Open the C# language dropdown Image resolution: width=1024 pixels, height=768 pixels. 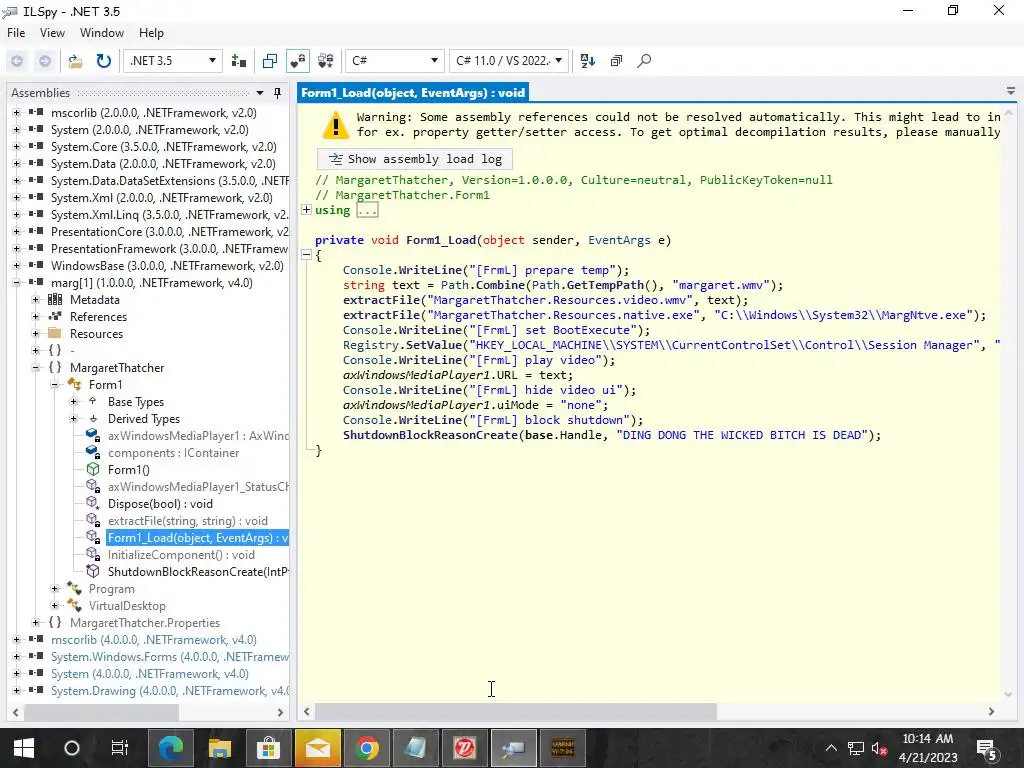click(x=394, y=61)
